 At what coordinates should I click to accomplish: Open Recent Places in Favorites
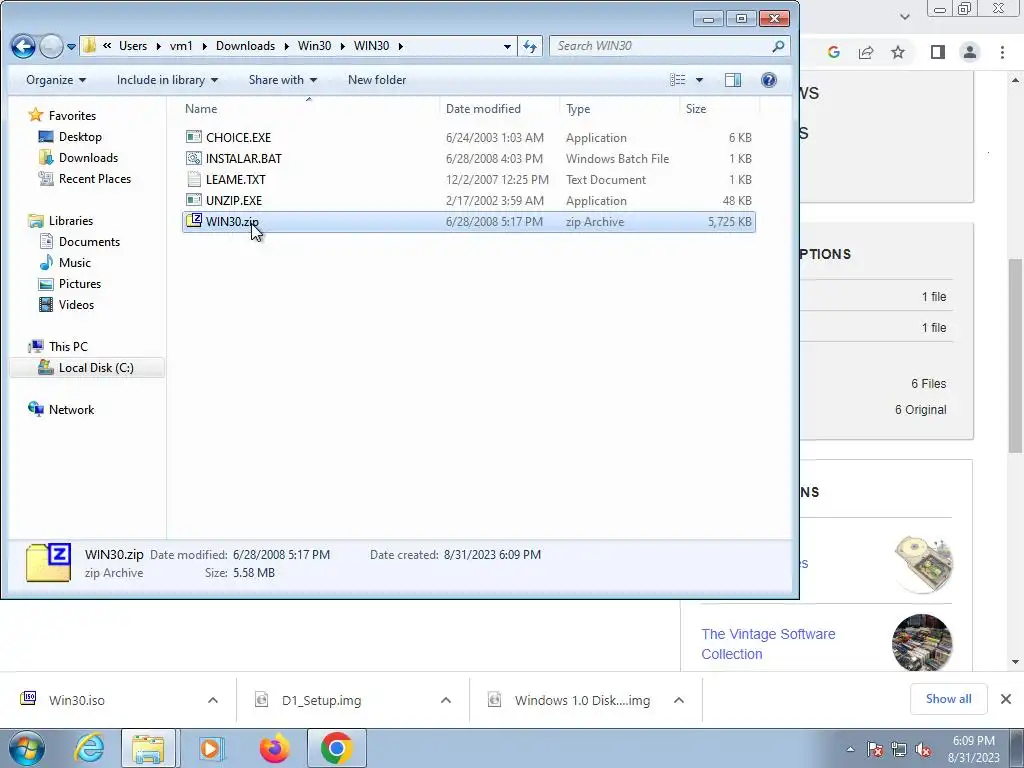point(95,178)
